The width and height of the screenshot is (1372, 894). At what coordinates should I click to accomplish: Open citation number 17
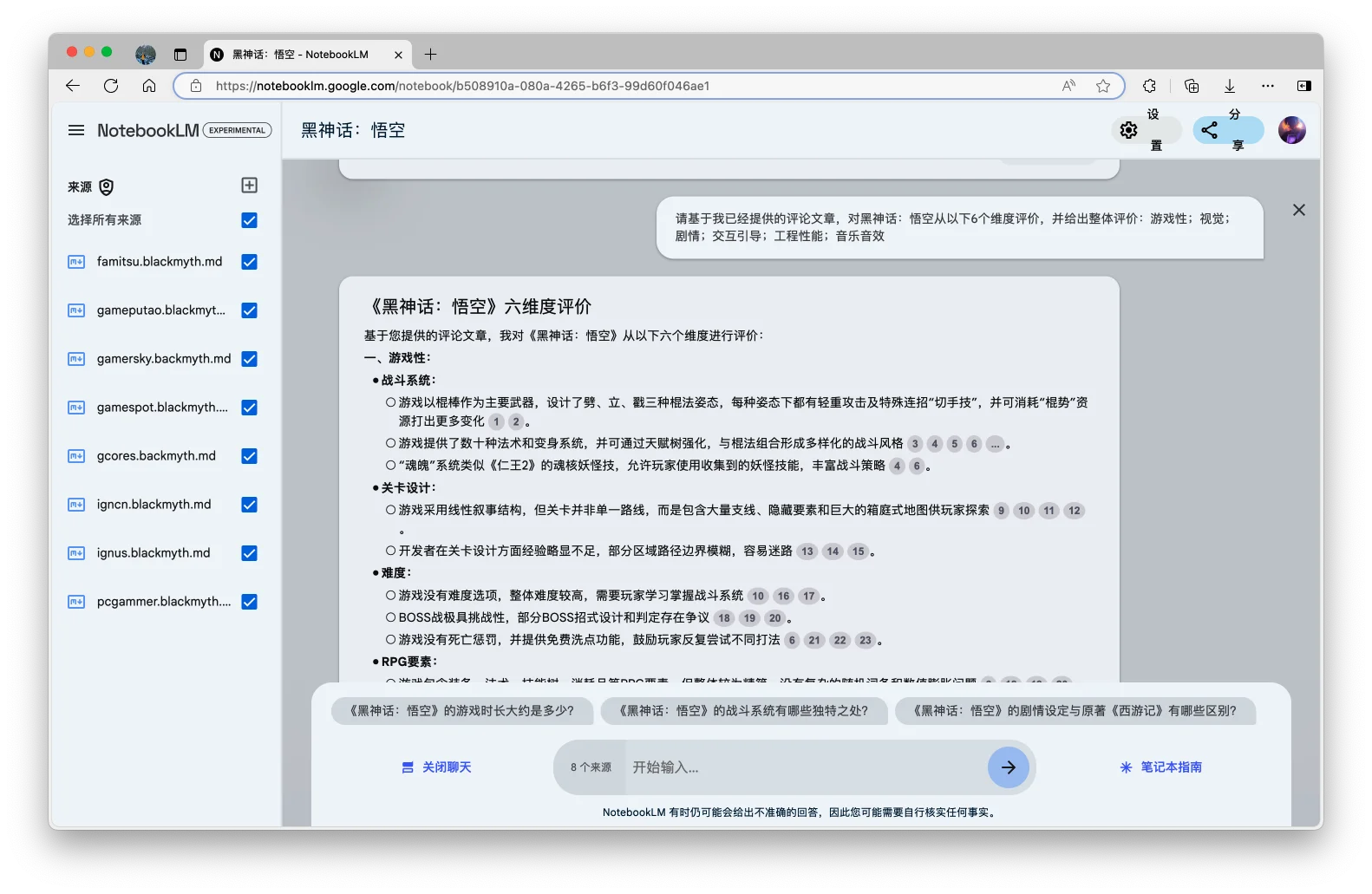(x=808, y=597)
